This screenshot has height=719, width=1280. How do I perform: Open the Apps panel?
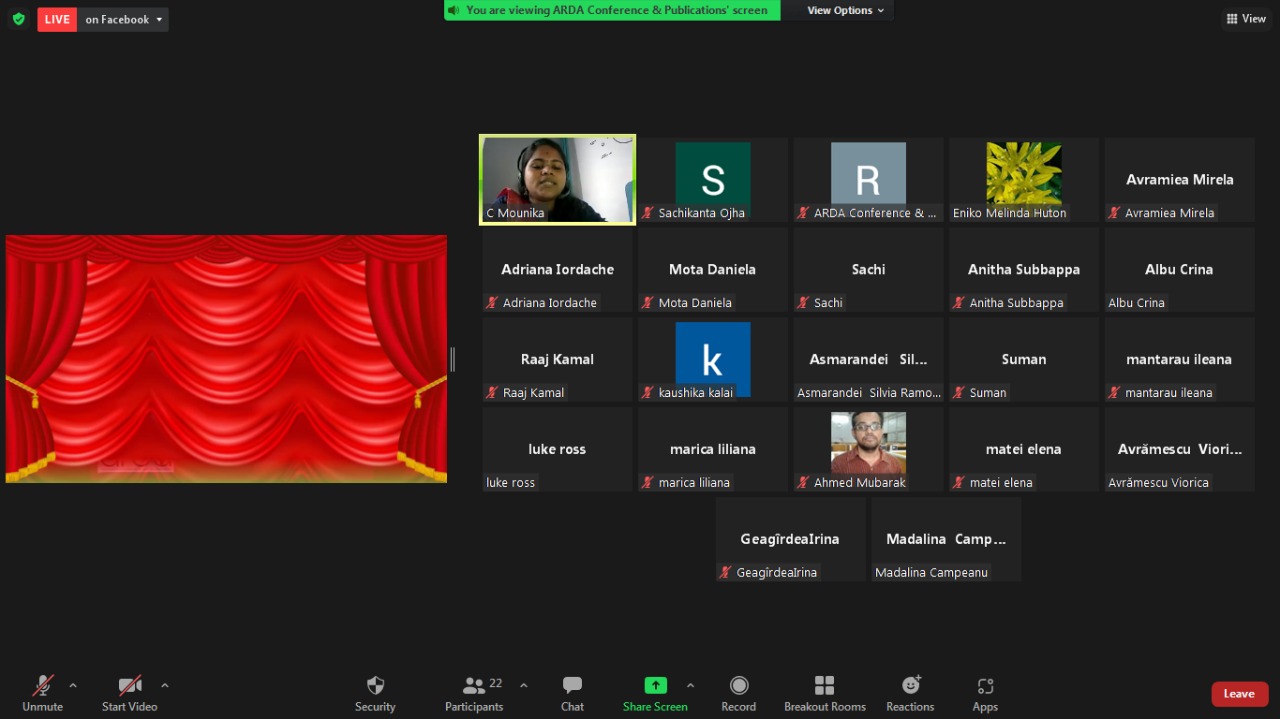985,693
